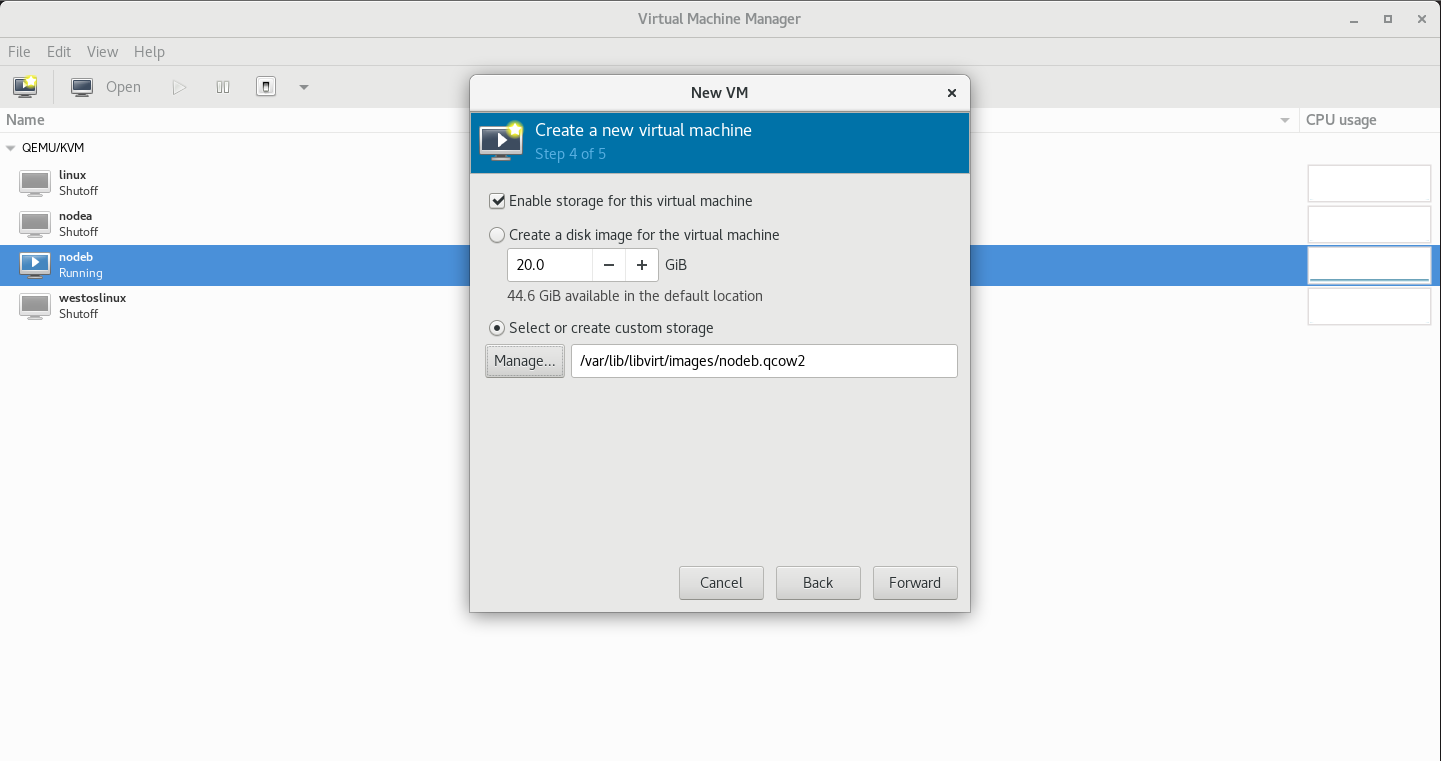Open the Help menu

coord(149,52)
